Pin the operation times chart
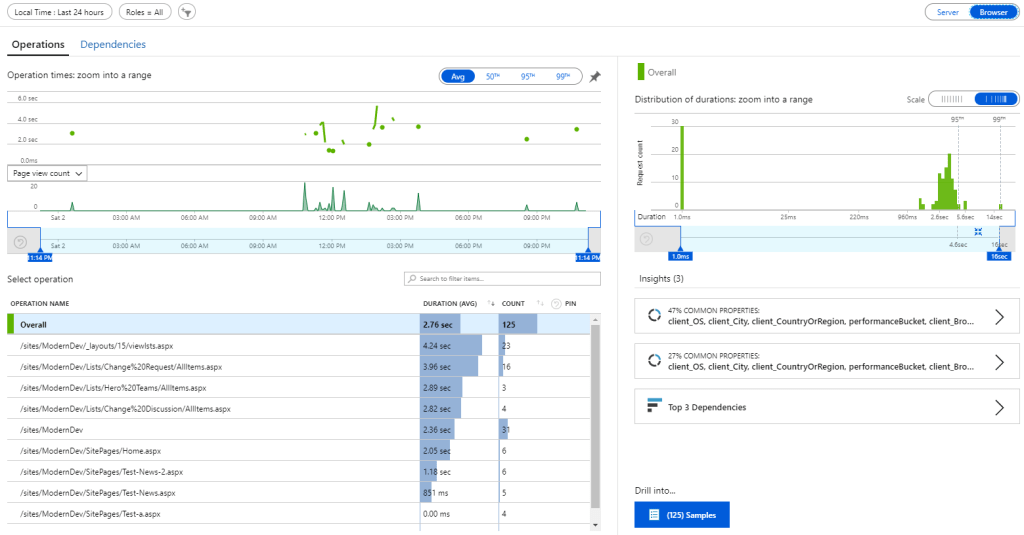The height and width of the screenshot is (535, 1024). click(x=595, y=77)
